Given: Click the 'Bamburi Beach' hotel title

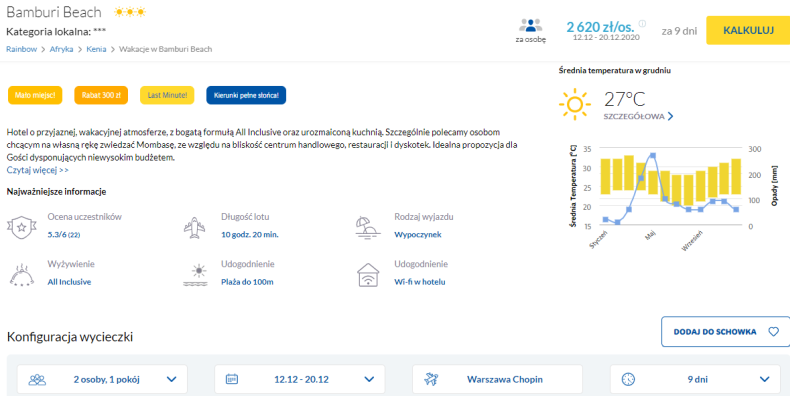Looking at the screenshot, I should [x=54, y=12].
